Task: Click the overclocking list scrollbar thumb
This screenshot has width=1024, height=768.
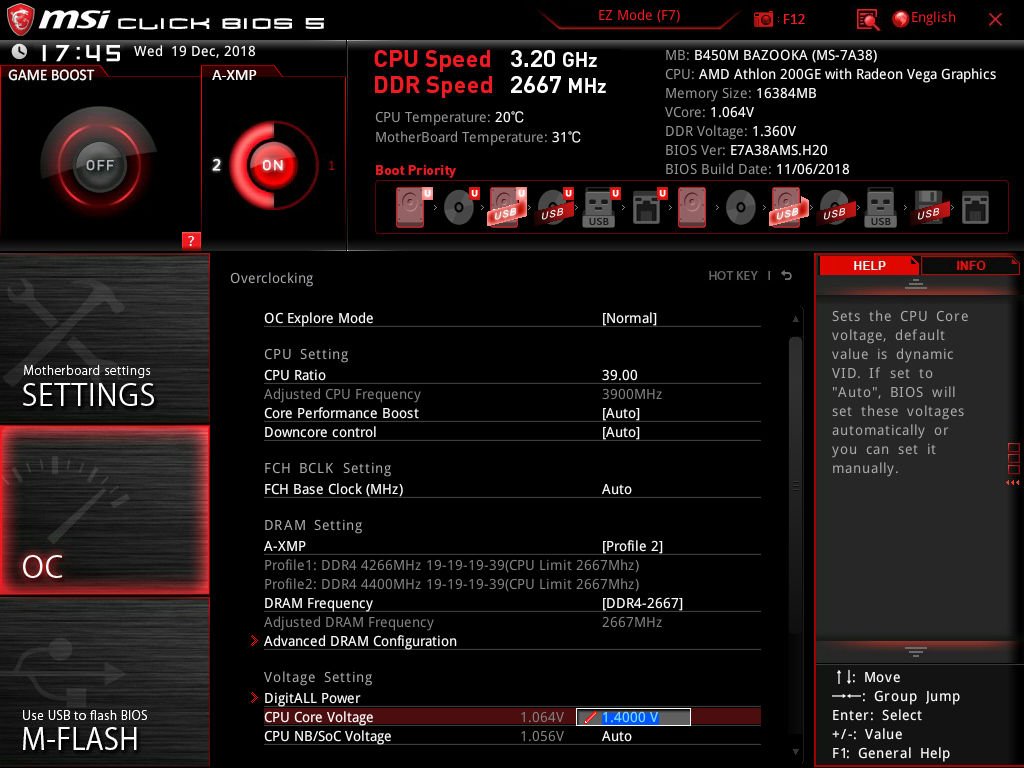Action: coord(795,485)
